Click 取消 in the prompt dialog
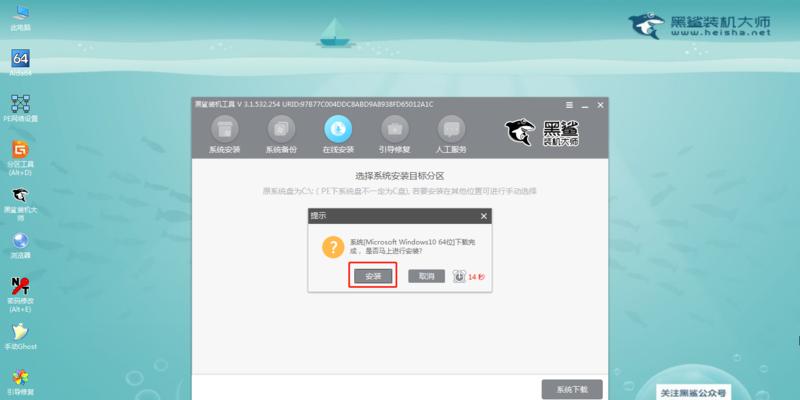 click(x=427, y=276)
